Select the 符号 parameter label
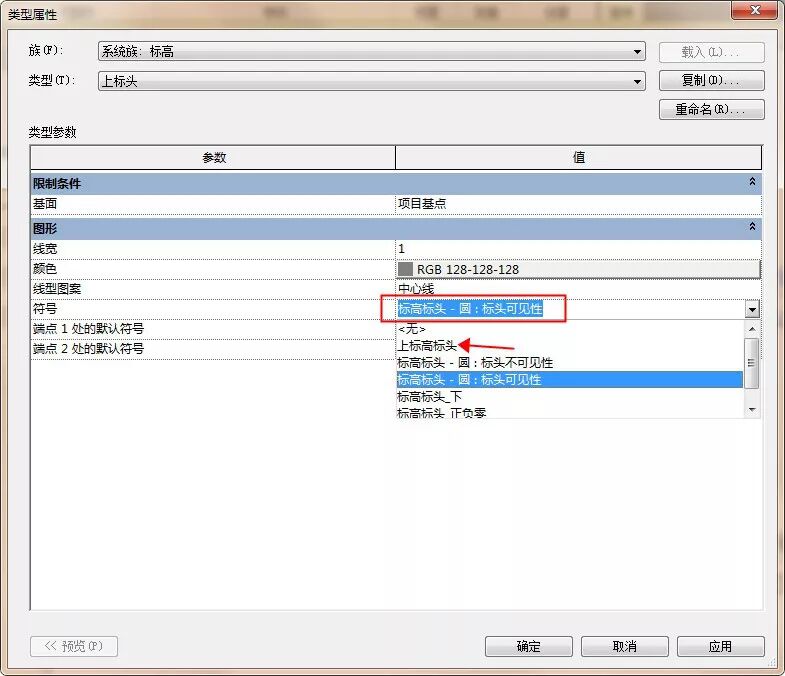Image resolution: width=785 pixels, height=676 pixels. [x=45, y=309]
